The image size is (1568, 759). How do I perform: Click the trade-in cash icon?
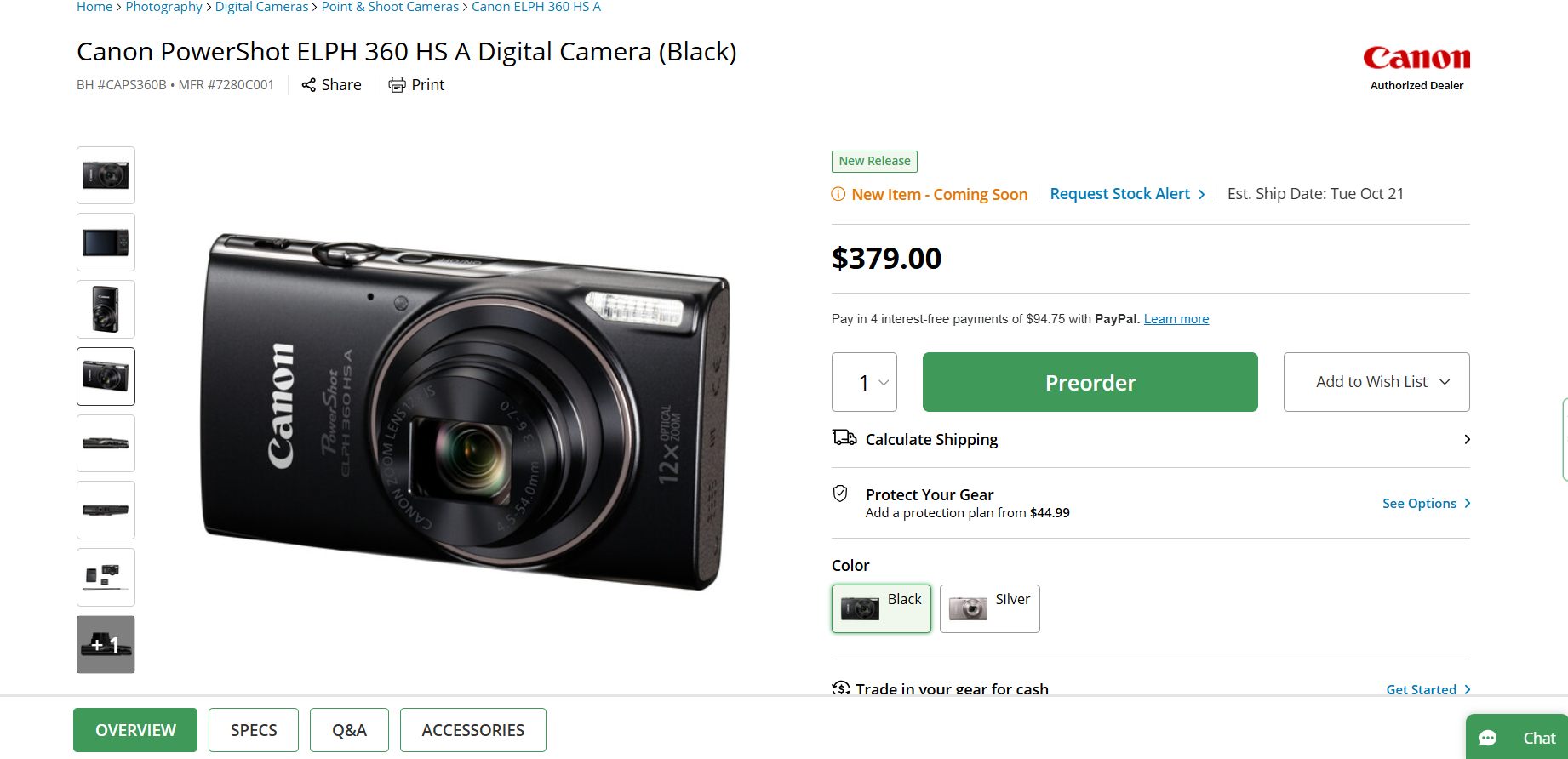[841, 688]
